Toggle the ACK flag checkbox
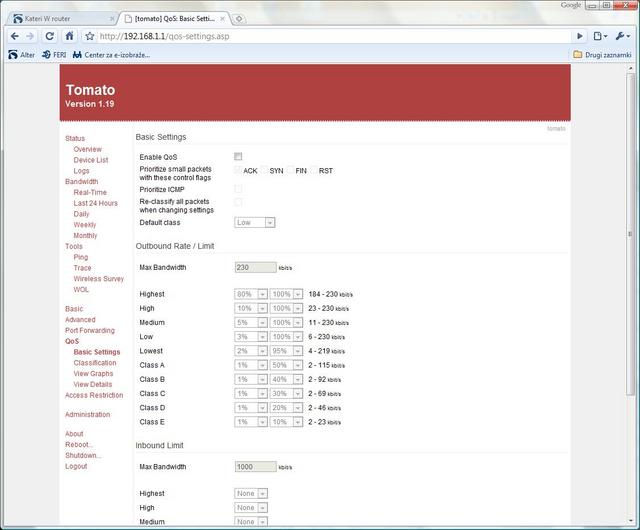This screenshot has width=640, height=530. [x=238, y=170]
